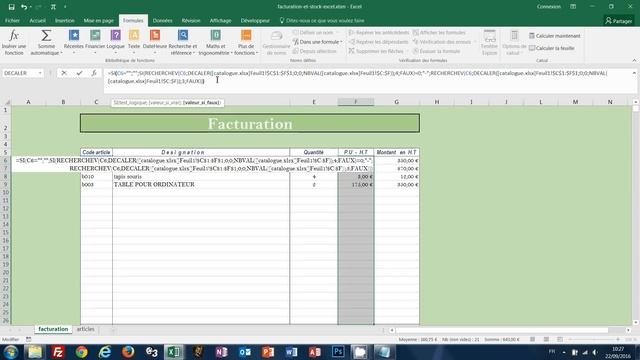Viewport: 640px width, 360px height.
Task: Open the Logique functions icon
Action: point(116,36)
